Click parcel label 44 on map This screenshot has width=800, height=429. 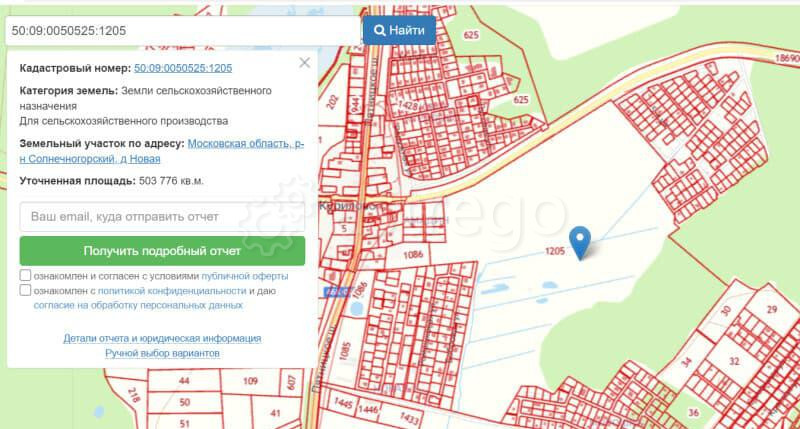(x=184, y=381)
